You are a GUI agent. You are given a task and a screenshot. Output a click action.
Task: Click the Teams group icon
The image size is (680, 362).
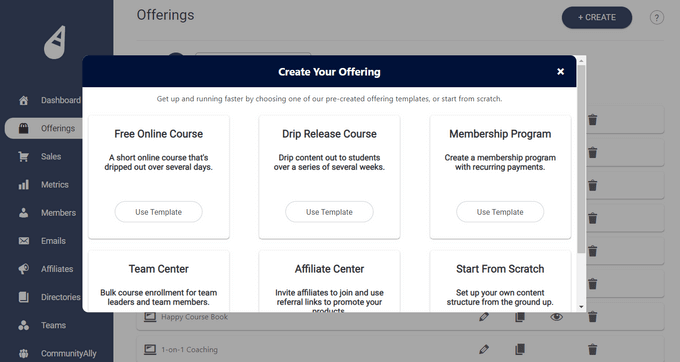(23, 325)
